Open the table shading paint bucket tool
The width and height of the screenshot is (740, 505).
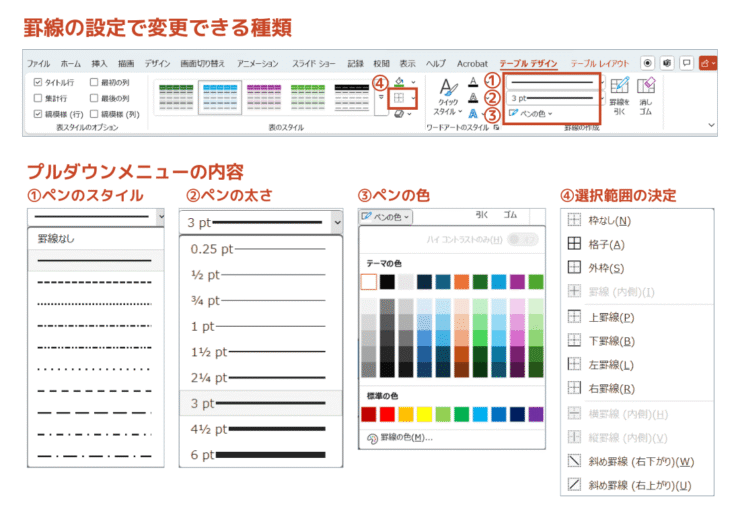coord(399,81)
